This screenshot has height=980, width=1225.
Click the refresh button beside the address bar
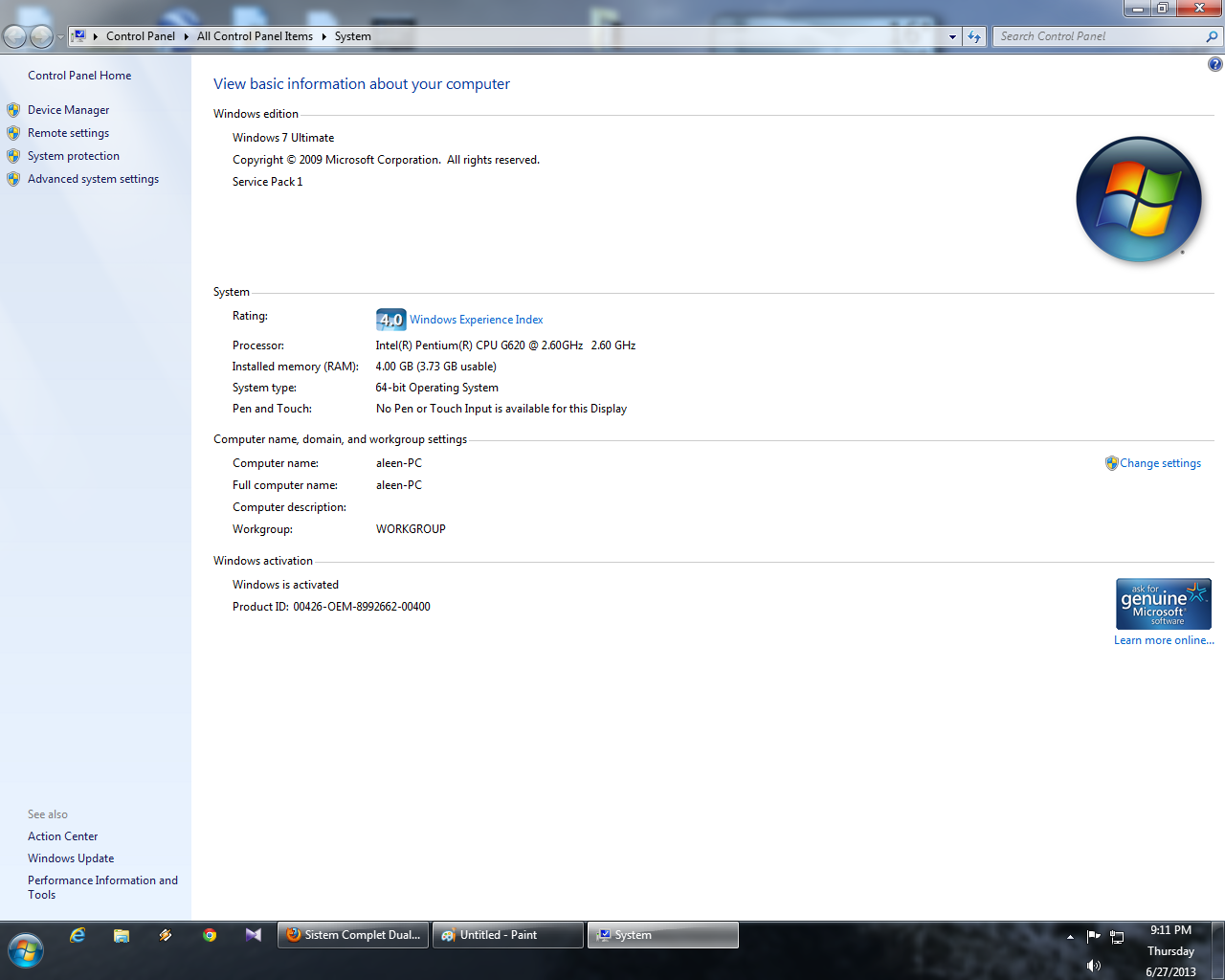tap(974, 36)
